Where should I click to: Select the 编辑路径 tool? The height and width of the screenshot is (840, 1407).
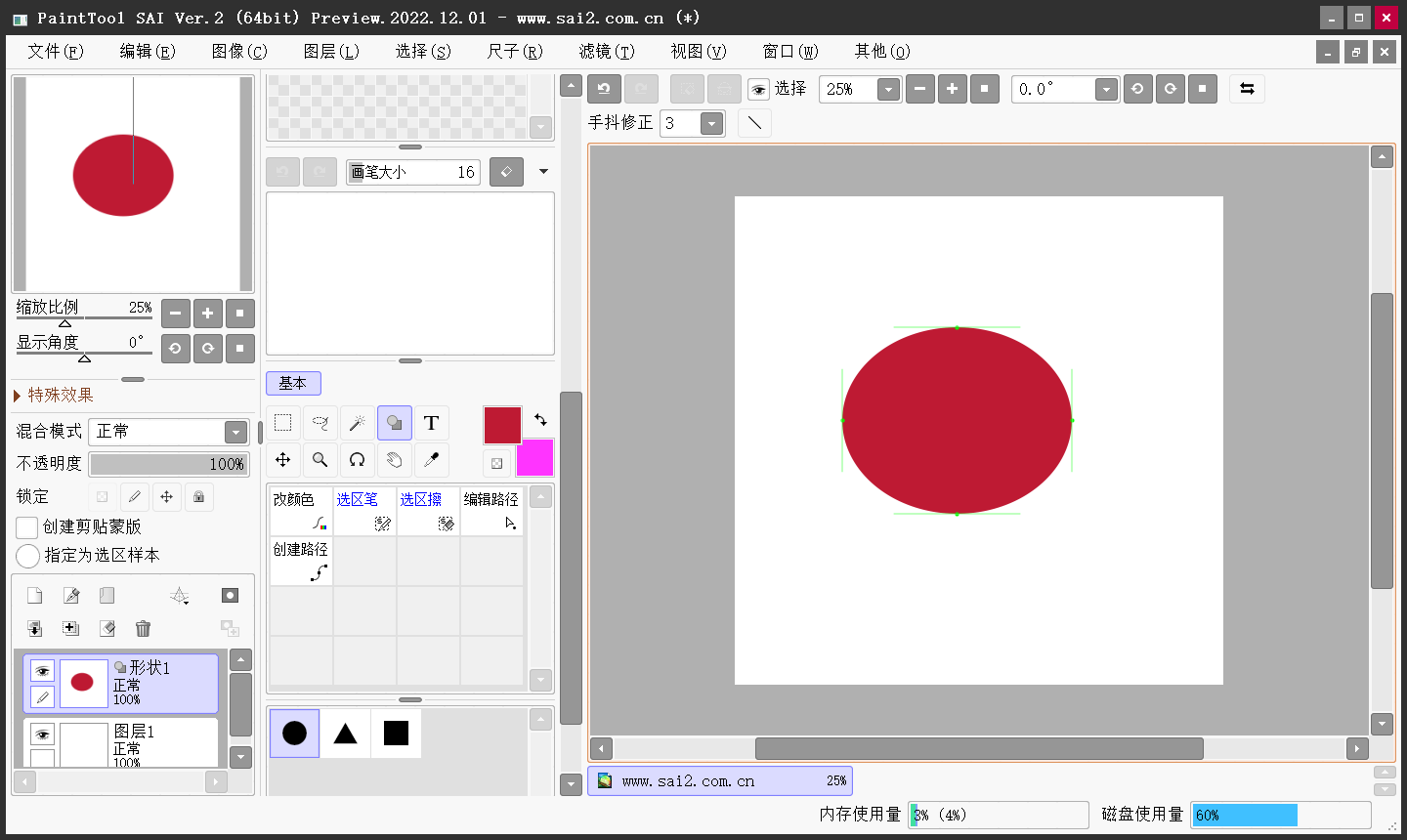click(x=491, y=510)
